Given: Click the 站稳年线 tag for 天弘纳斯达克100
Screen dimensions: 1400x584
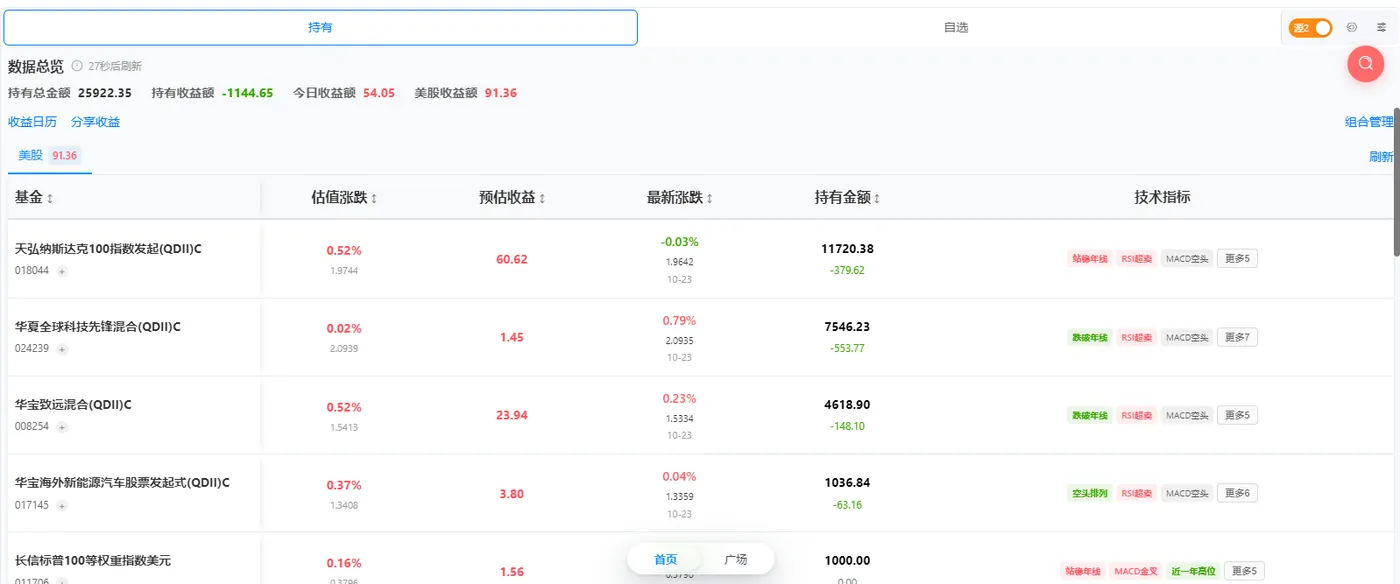Looking at the screenshot, I should [1089, 258].
